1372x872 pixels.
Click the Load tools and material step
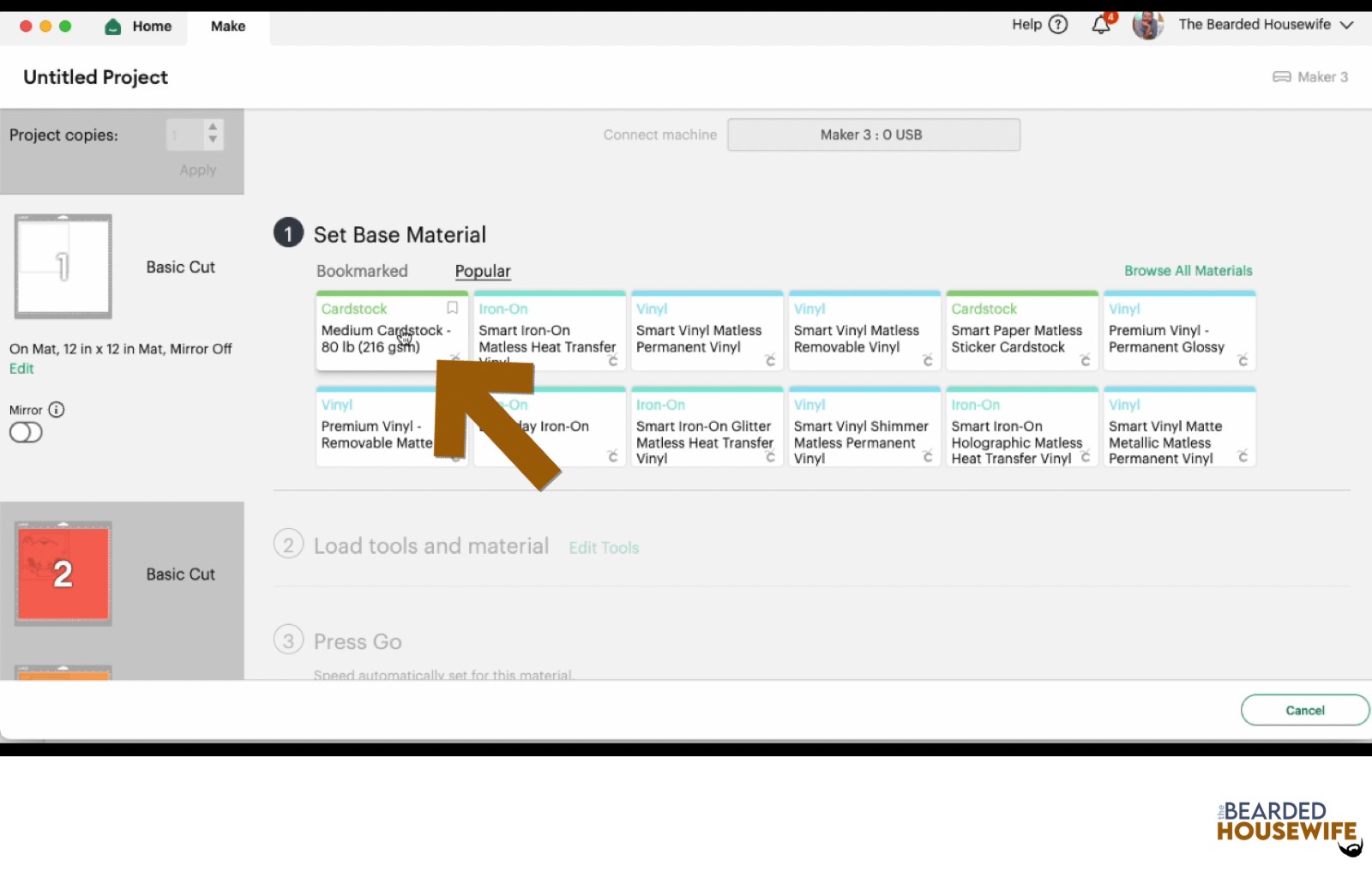[430, 546]
